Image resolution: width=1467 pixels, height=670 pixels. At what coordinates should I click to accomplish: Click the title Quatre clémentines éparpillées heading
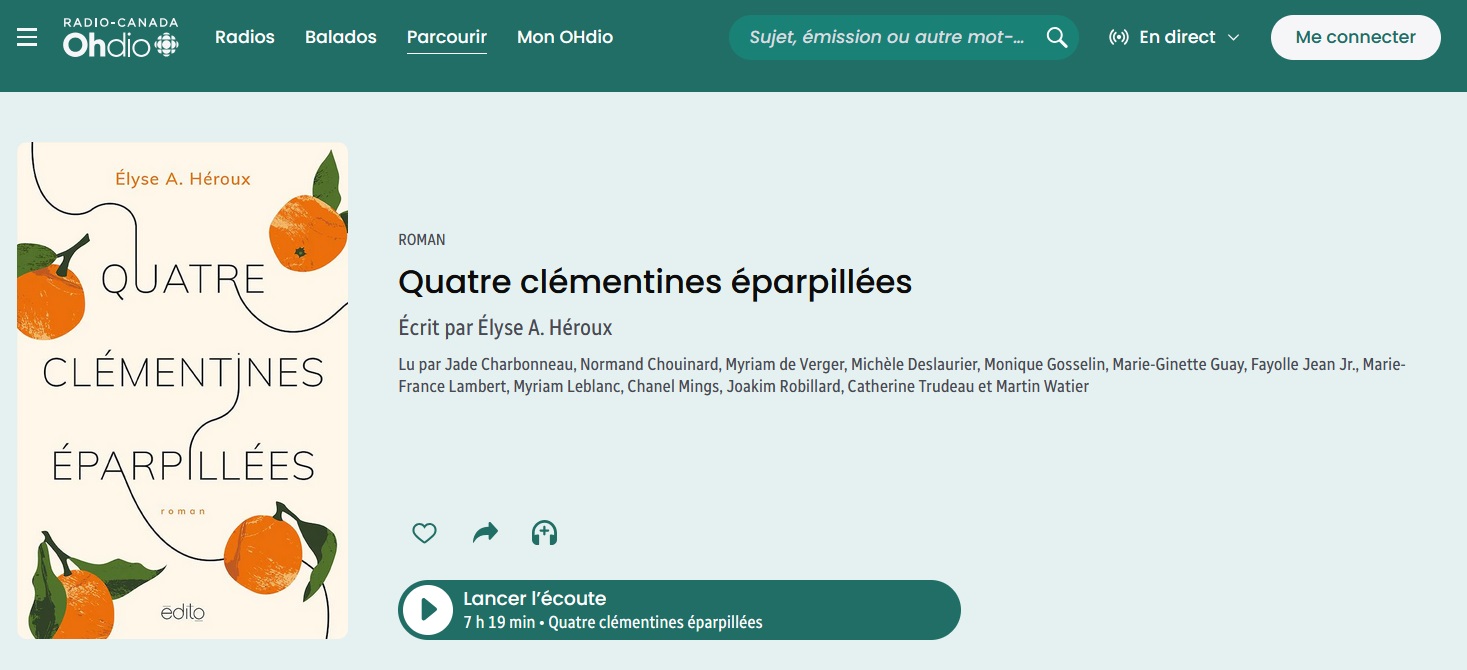pyautogui.click(x=655, y=282)
